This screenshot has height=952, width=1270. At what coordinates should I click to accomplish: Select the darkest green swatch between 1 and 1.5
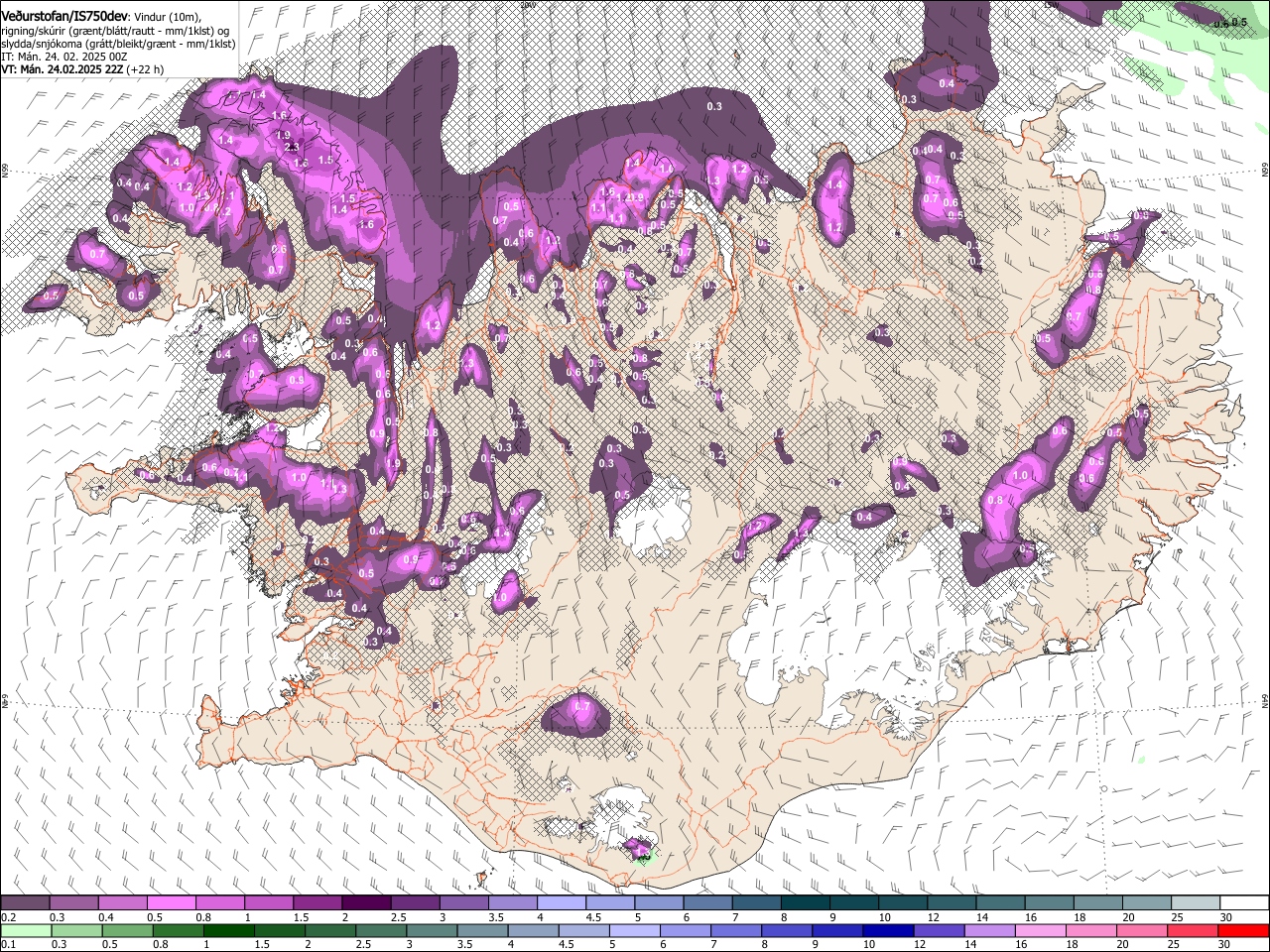click(x=228, y=930)
